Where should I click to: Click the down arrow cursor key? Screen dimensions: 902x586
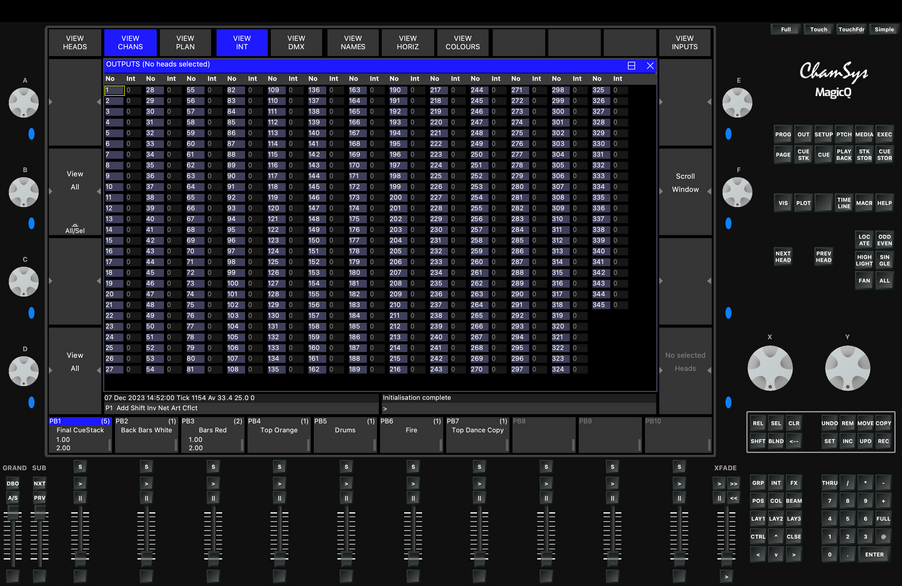(776, 554)
